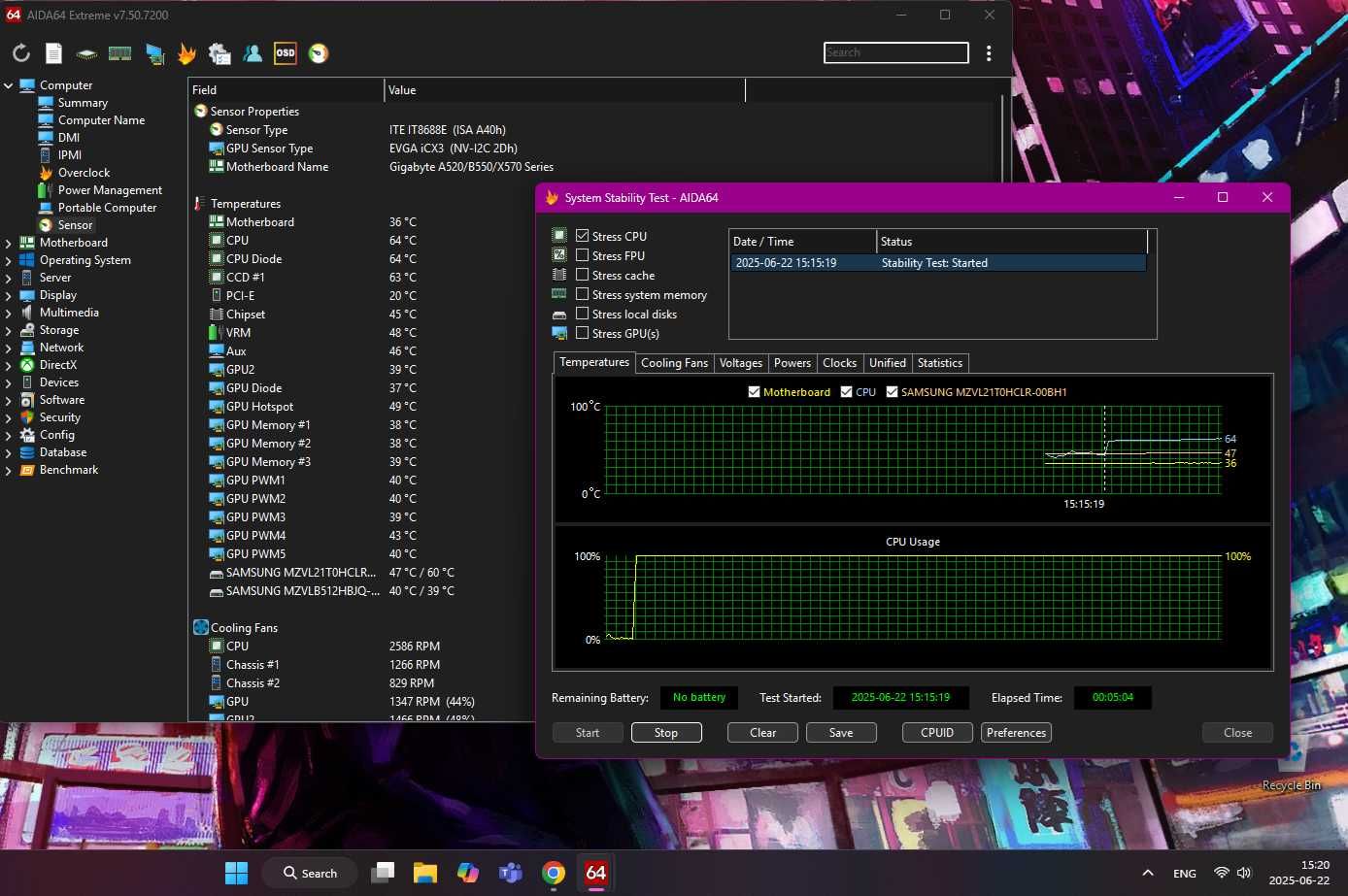The height and width of the screenshot is (896, 1348).
Task: Click the gear checklist toolbar icon
Action: [219, 53]
